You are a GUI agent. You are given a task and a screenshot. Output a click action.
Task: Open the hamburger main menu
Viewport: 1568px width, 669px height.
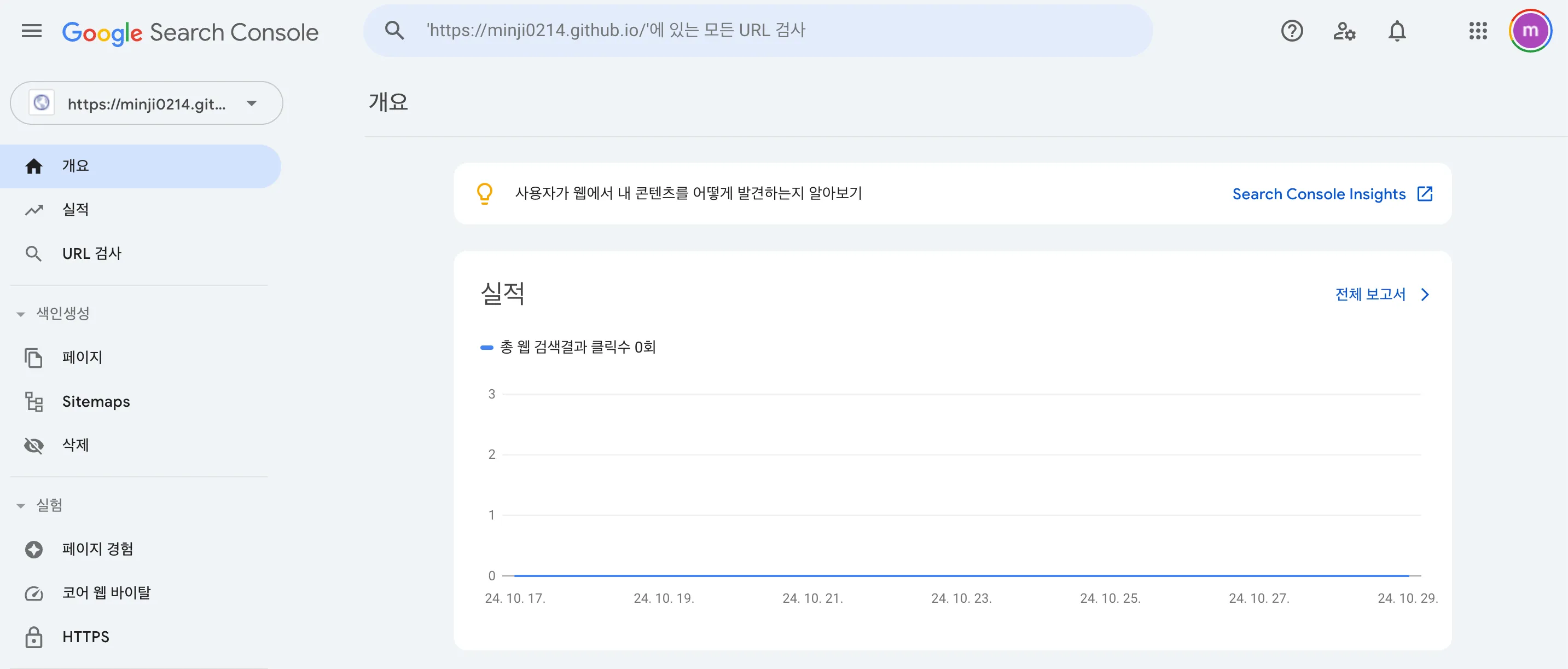32,31
